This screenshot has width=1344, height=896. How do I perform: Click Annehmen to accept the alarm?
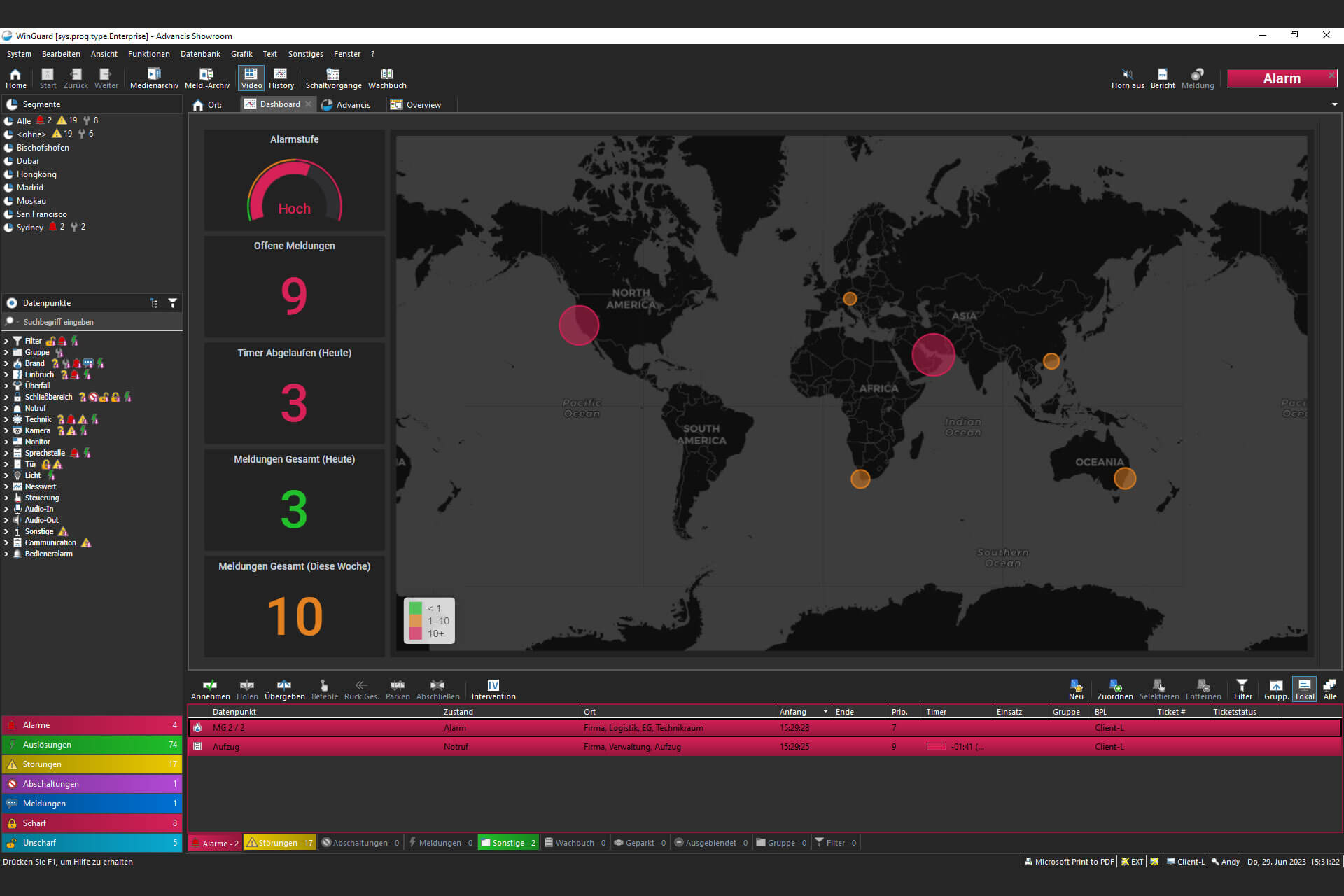pyautogui.click(x=210, y=689)
